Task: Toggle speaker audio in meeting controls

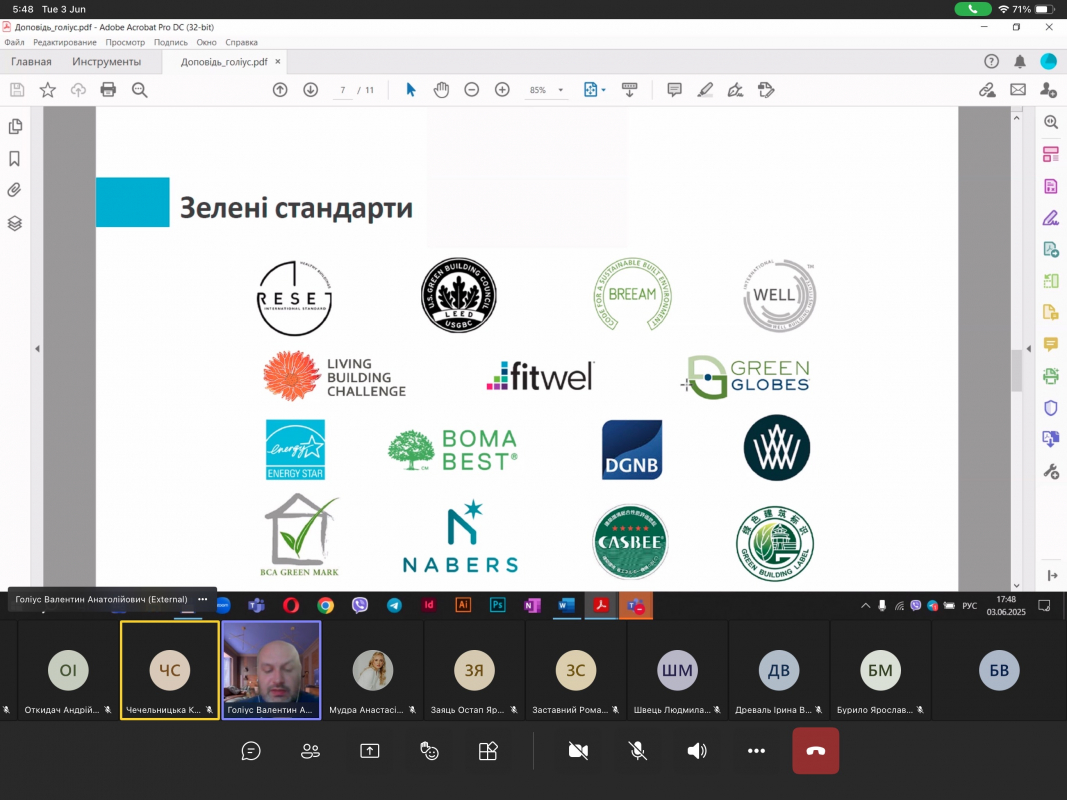Action: pos(697,751)
